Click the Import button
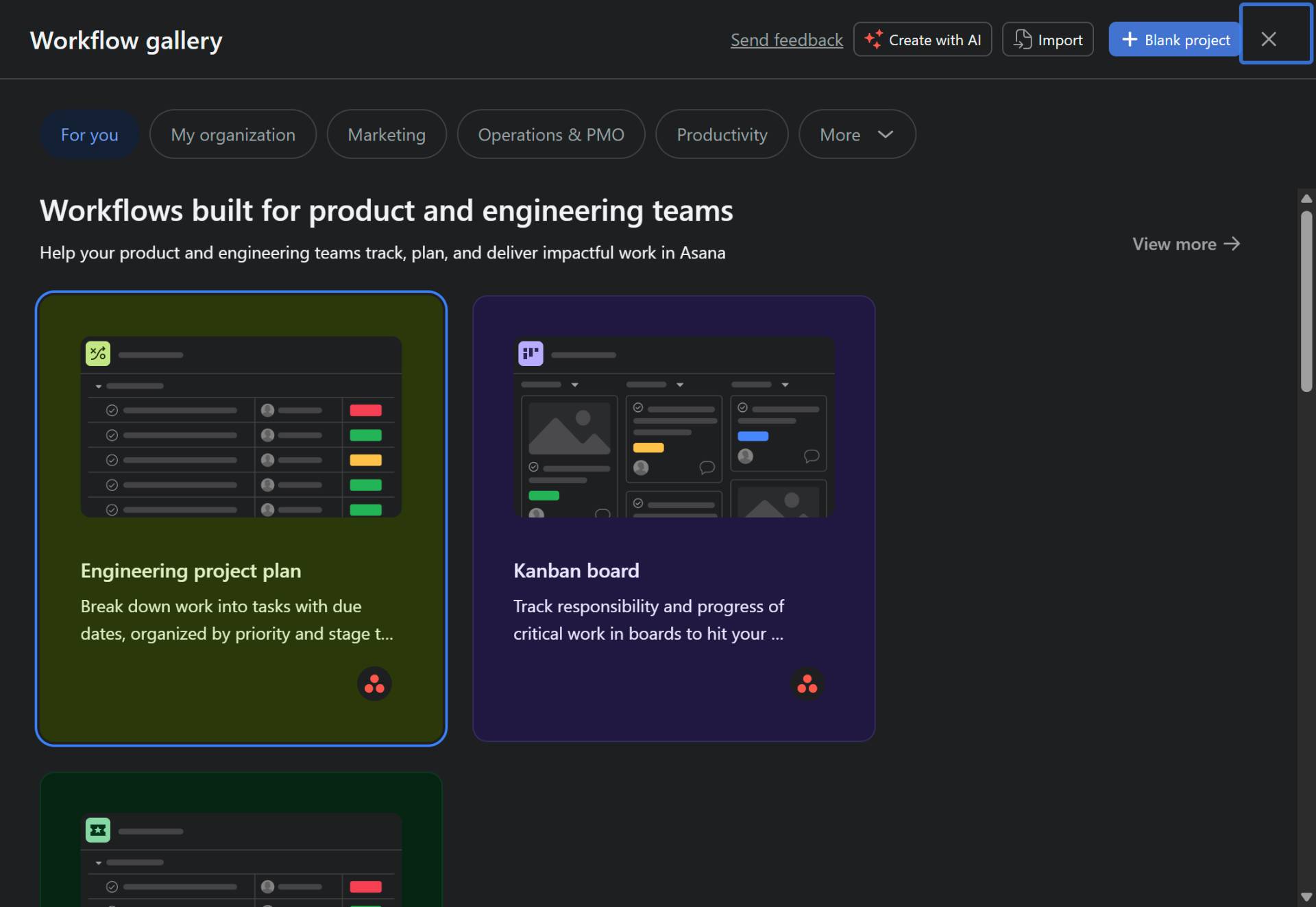This screenshot has height=907, width=1316. tap(1047, 39)
